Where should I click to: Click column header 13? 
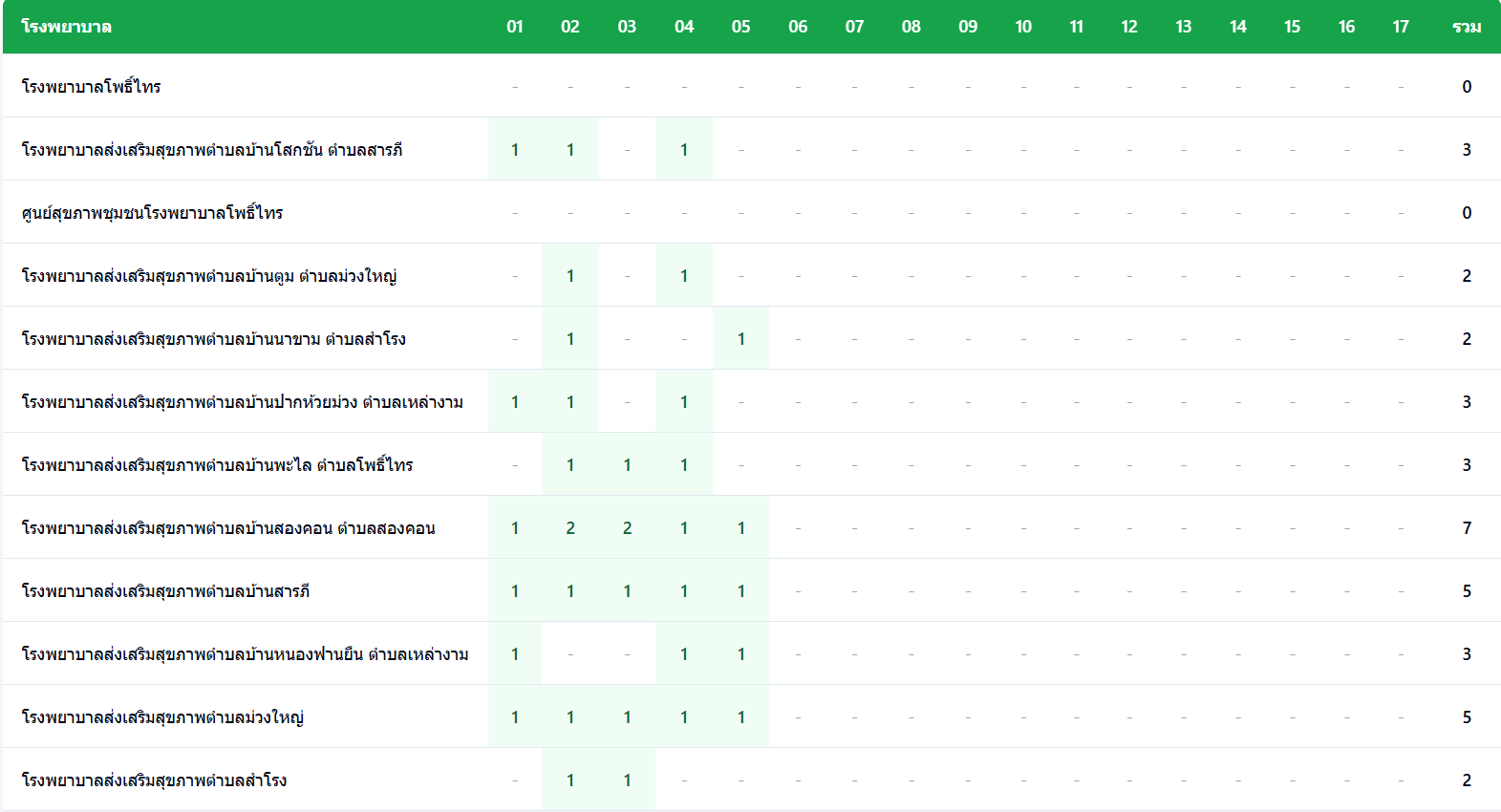coord(1184,27)
